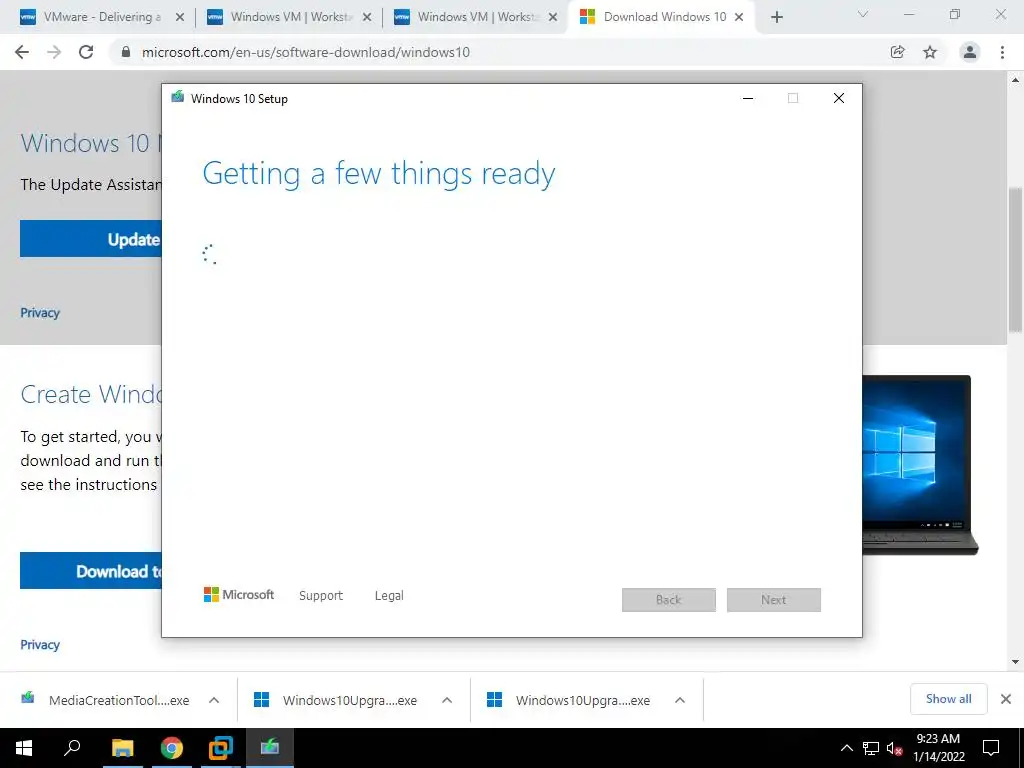Open the clock showing 9:23 AM
Image resolution: width=1024 pixels, height=768 pixels.
(938, 748)
